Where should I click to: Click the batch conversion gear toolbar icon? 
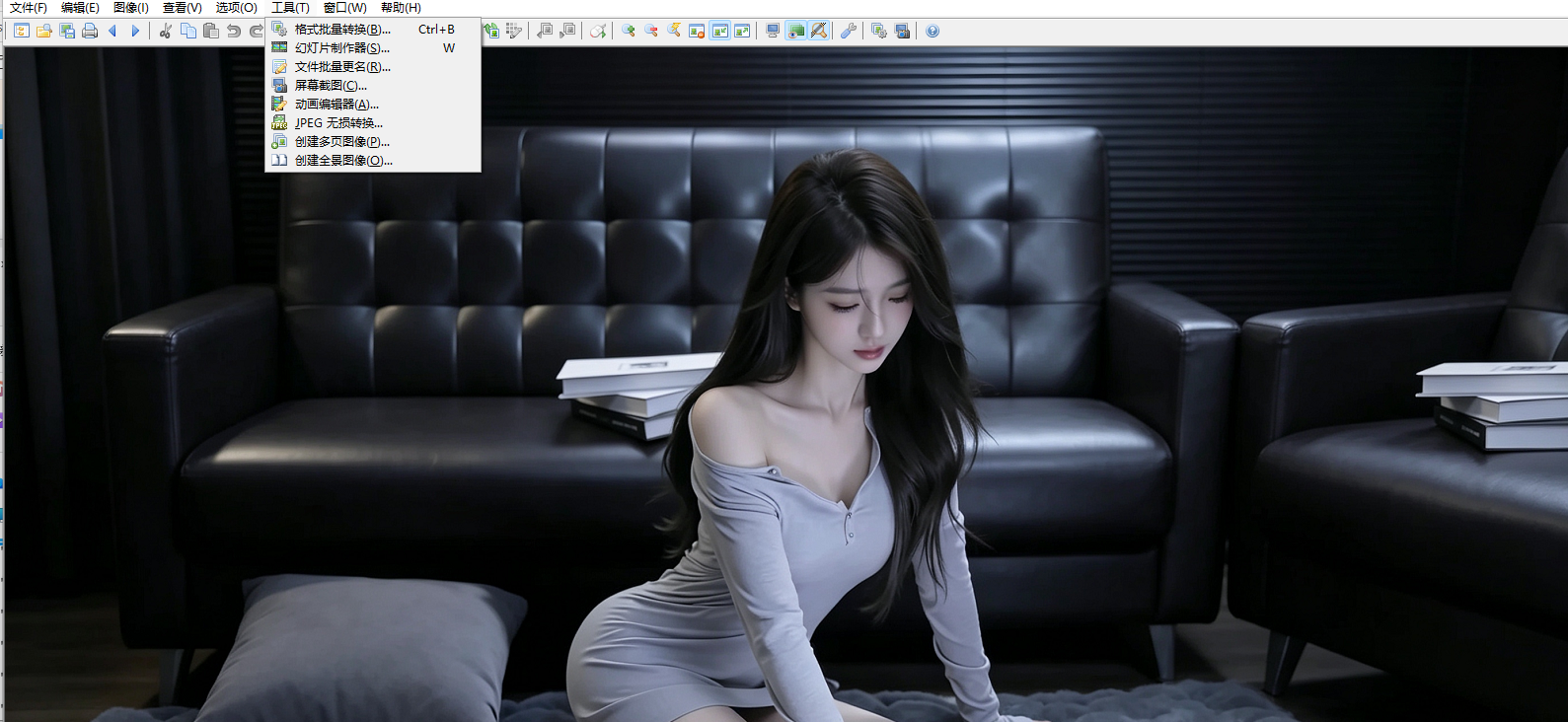tap(879, 31)
